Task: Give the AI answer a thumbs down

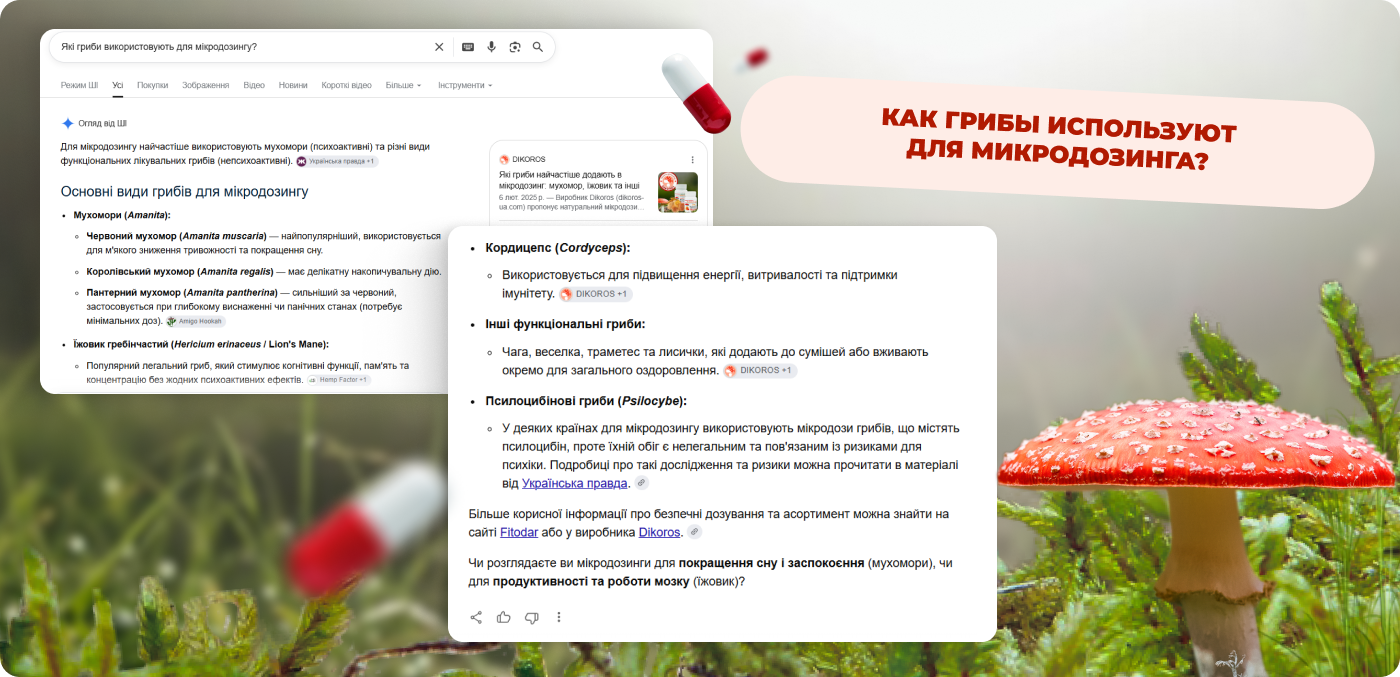Action: coord(532,617)
